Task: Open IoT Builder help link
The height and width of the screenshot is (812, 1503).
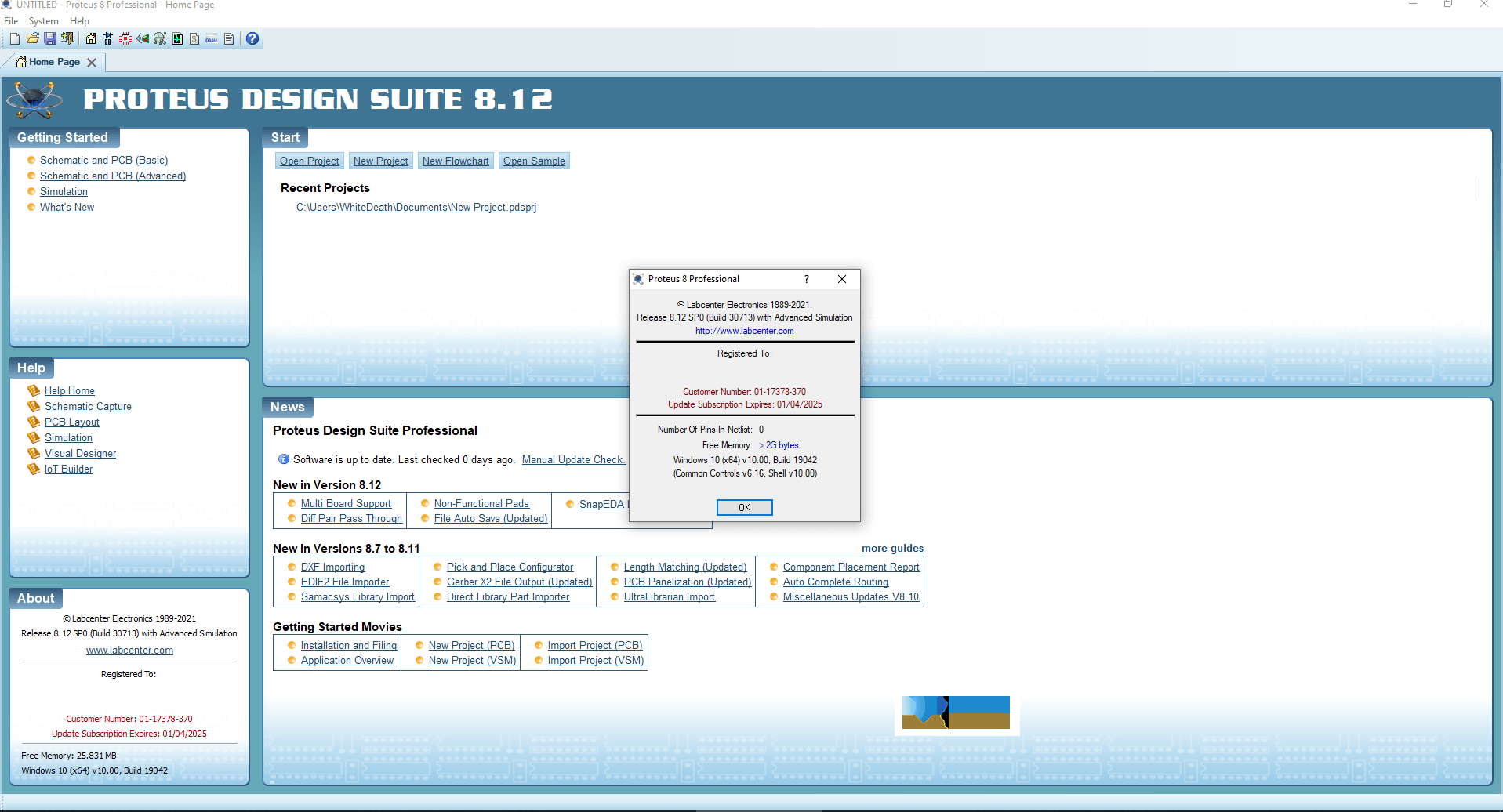Action: 68,469
